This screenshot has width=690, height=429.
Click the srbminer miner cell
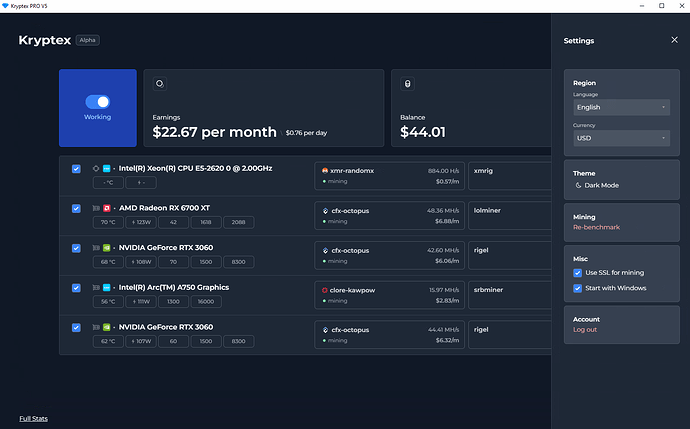point(510,295)
